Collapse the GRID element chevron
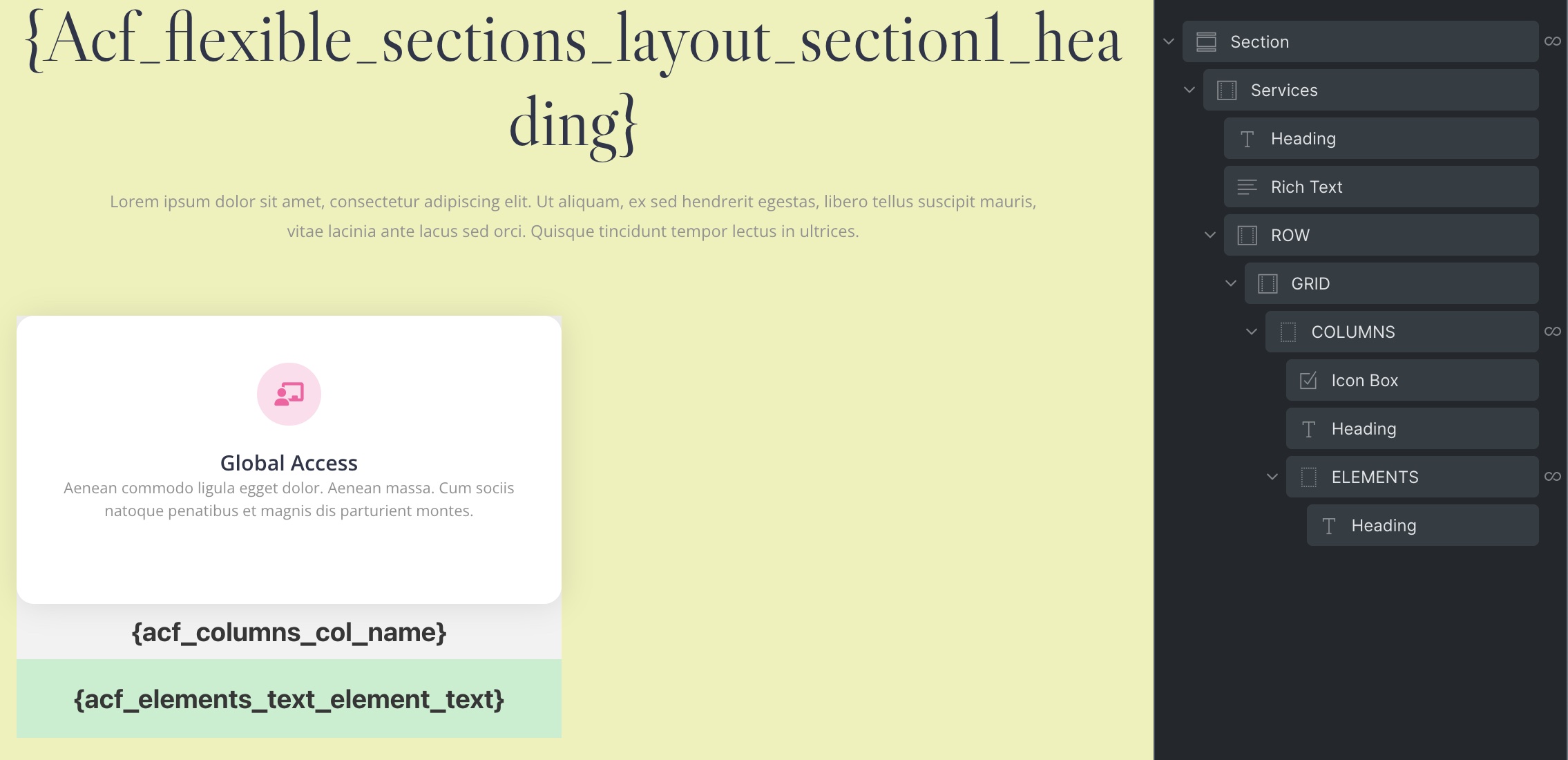This screenshot has width=1568, height=760. pos(1231,283)
